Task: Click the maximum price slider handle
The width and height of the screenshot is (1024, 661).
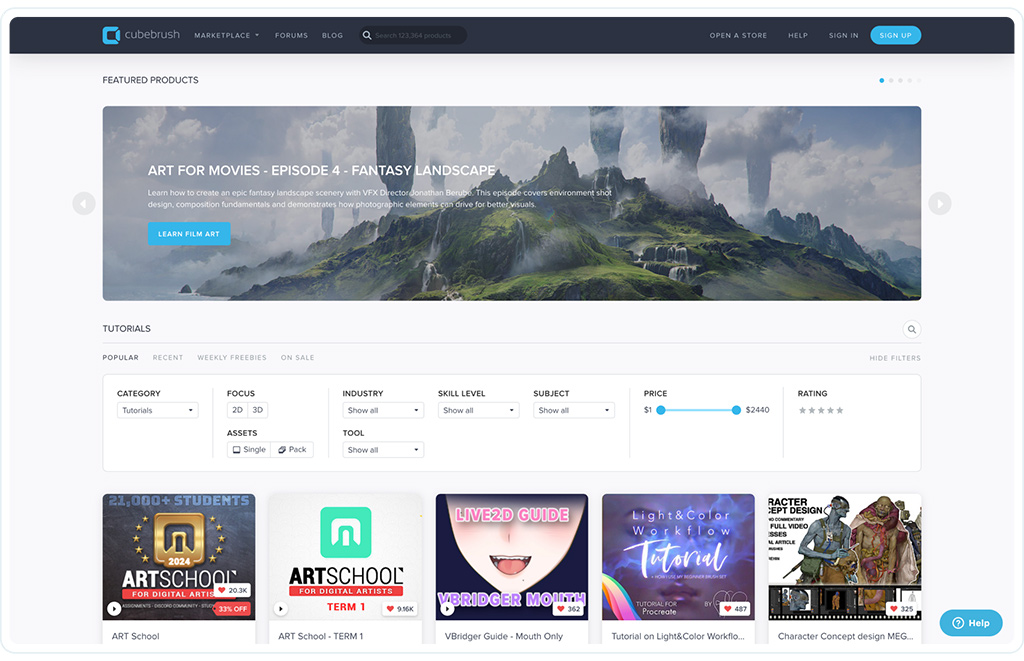Action: (738, 410)
